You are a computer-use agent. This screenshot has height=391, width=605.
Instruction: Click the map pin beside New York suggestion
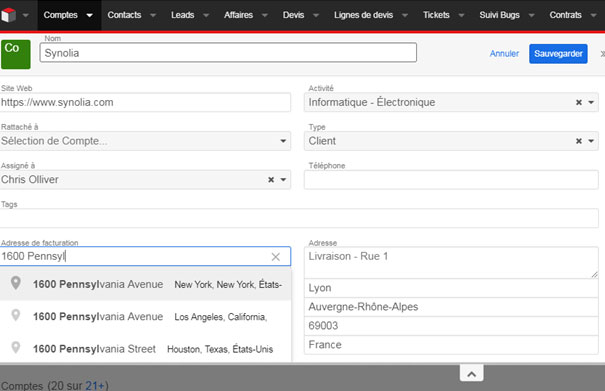pyautogui.click(x=15, y=283)
